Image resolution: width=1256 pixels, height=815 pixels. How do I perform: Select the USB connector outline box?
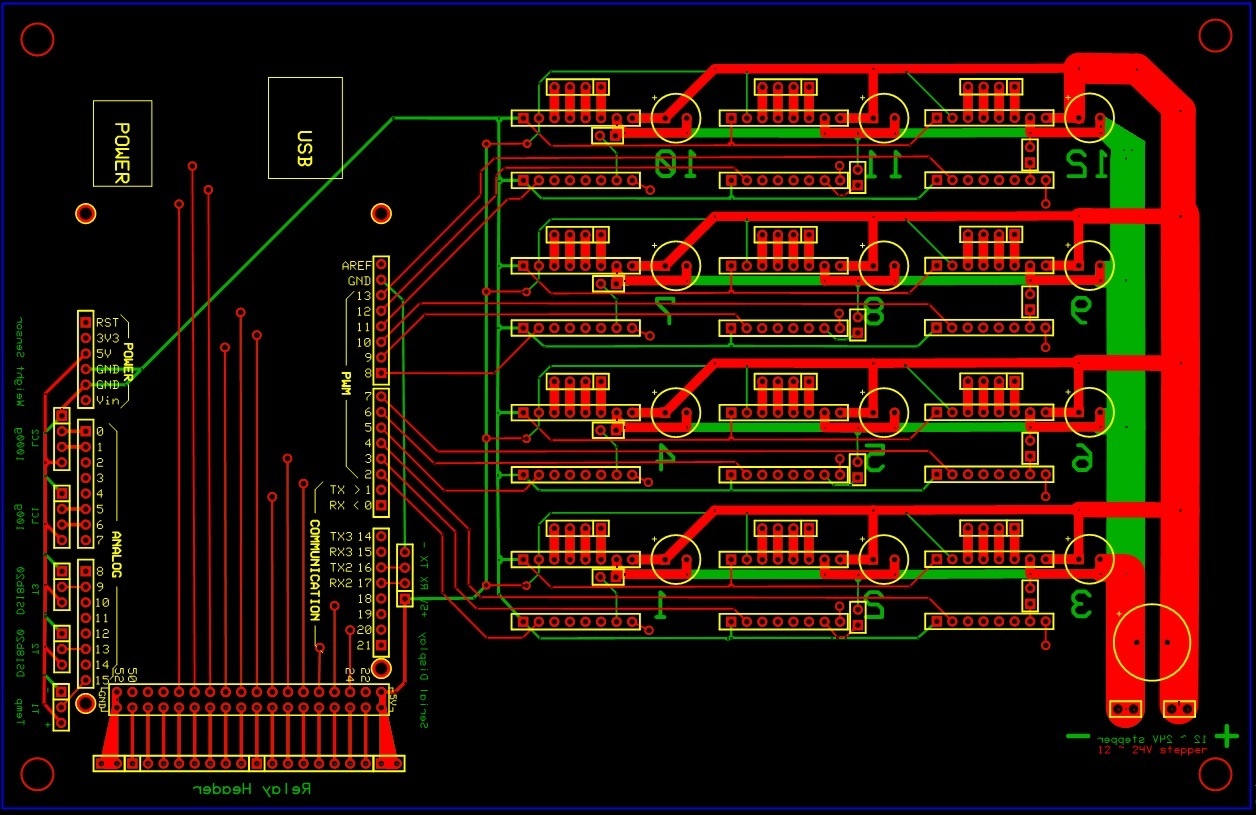[305, 129]
